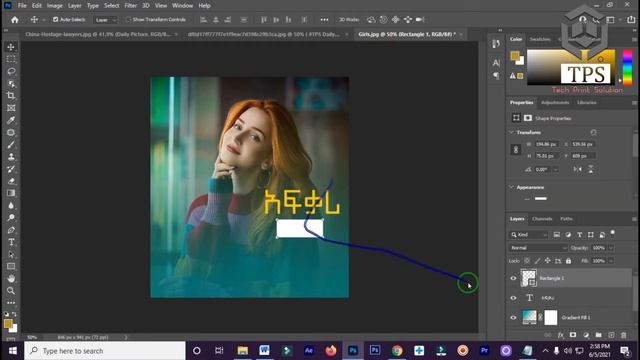Click the hue spectrum slider in Color panel
Viewport: 640px width, 360px height.
(x=627, y=67)
